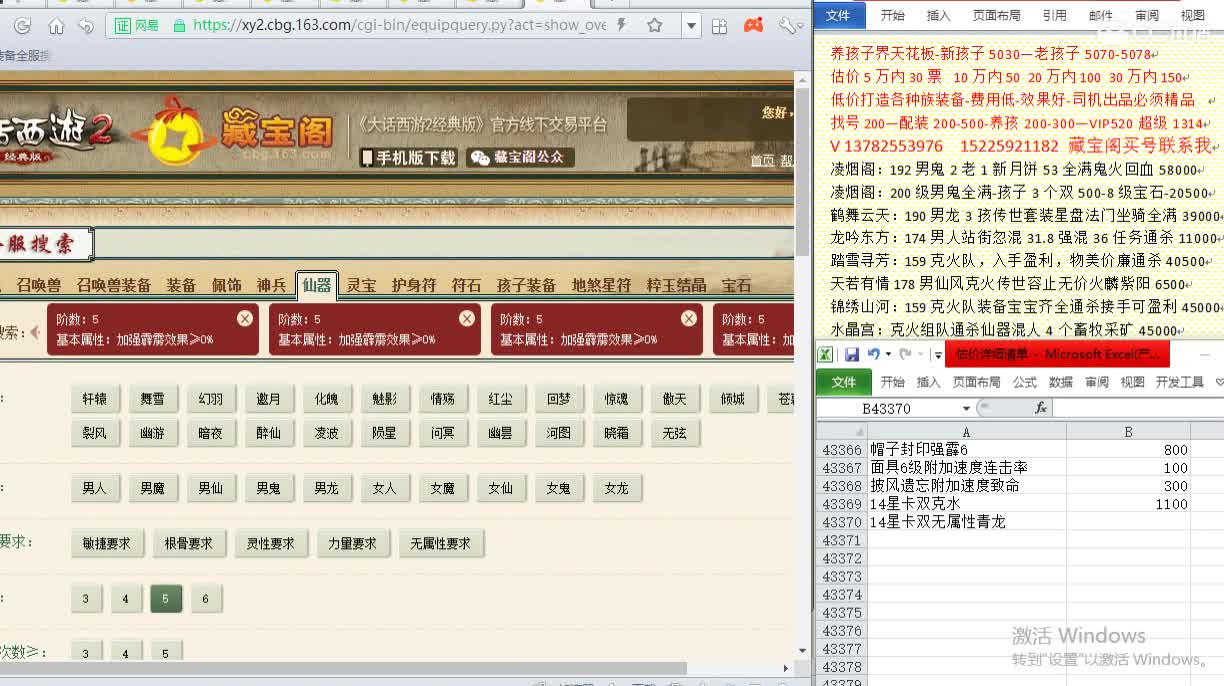Open the browser wrench tools menu

787,26
